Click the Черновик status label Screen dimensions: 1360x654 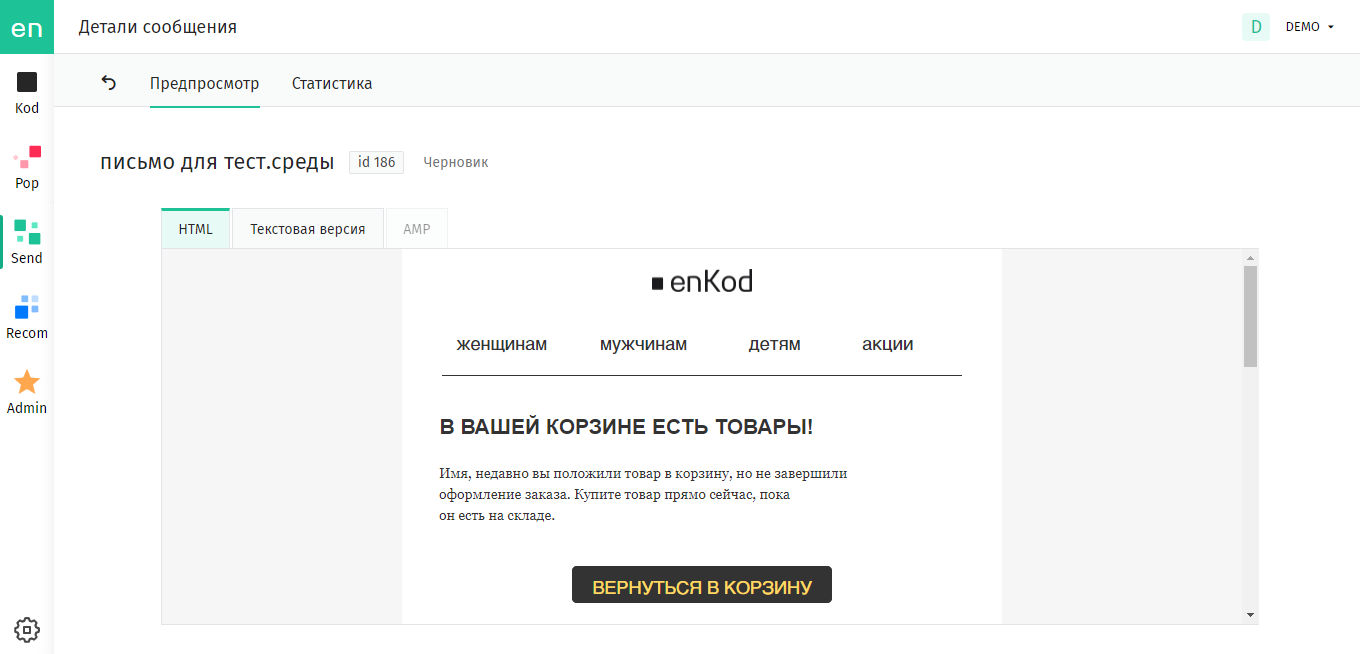coord(456,162)
